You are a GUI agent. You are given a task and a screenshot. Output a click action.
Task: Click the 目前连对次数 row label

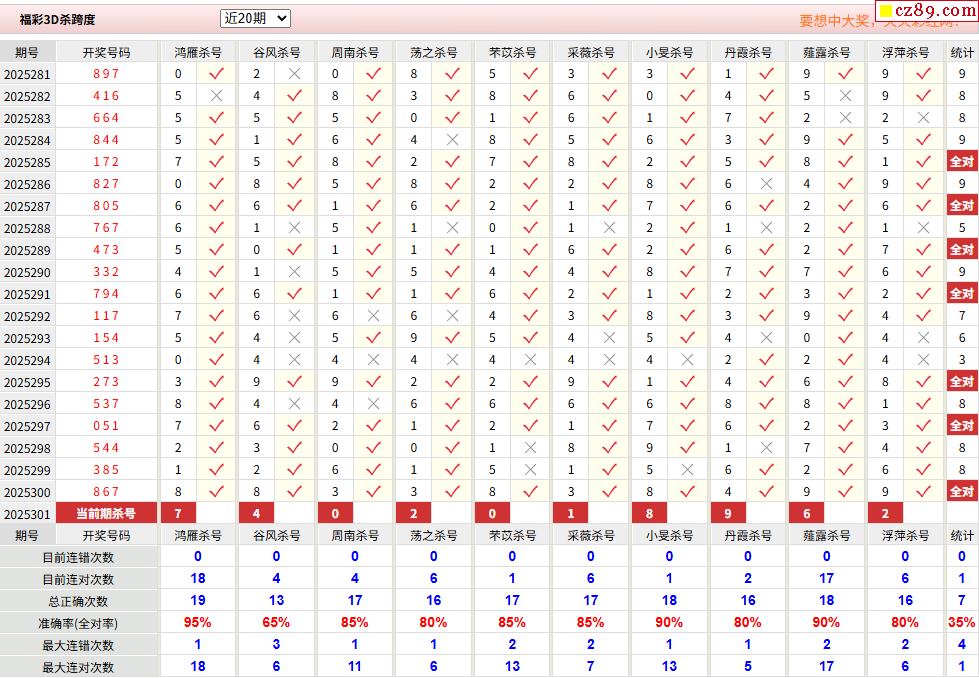(x=79, y=579)
